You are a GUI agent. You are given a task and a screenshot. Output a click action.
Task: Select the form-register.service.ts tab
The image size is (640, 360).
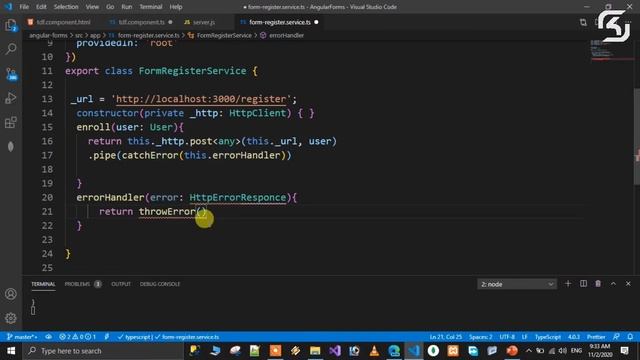(280, 22)
